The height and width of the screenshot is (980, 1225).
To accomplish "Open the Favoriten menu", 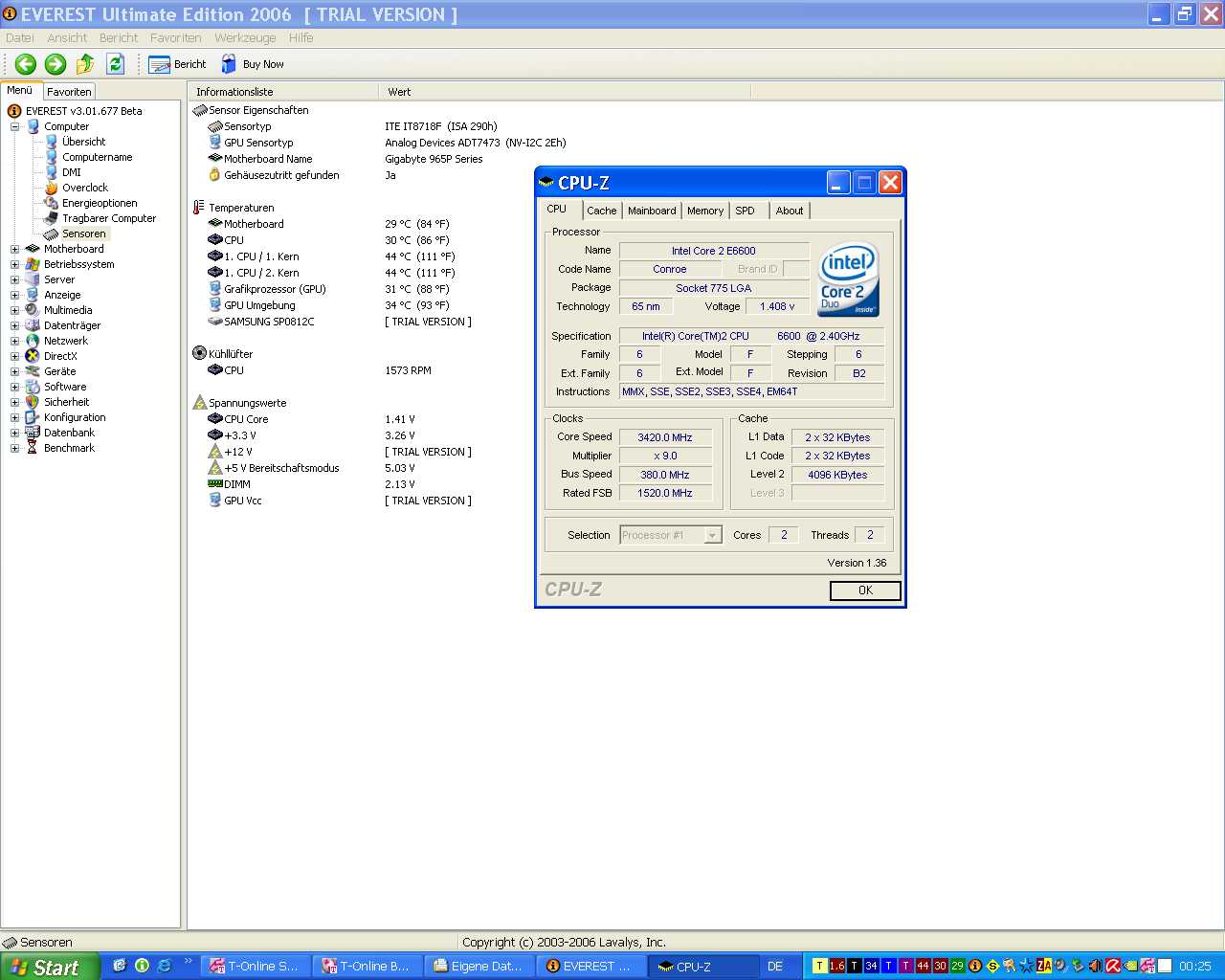I will (x=175, y=38).
